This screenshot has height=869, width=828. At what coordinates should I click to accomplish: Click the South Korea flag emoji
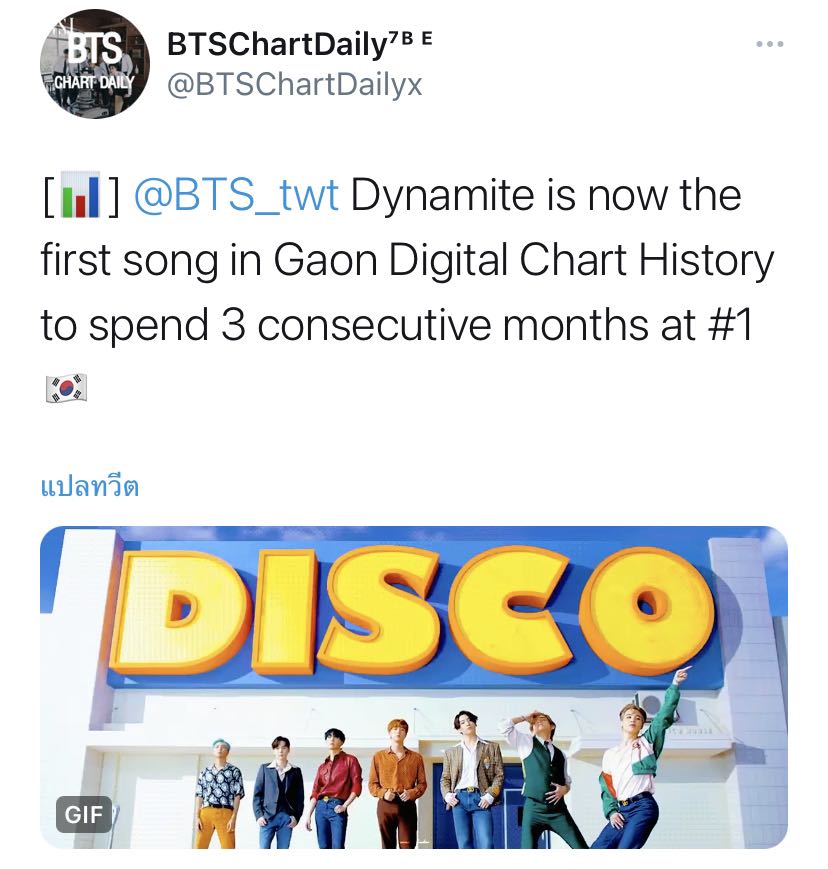coord(67,387)
